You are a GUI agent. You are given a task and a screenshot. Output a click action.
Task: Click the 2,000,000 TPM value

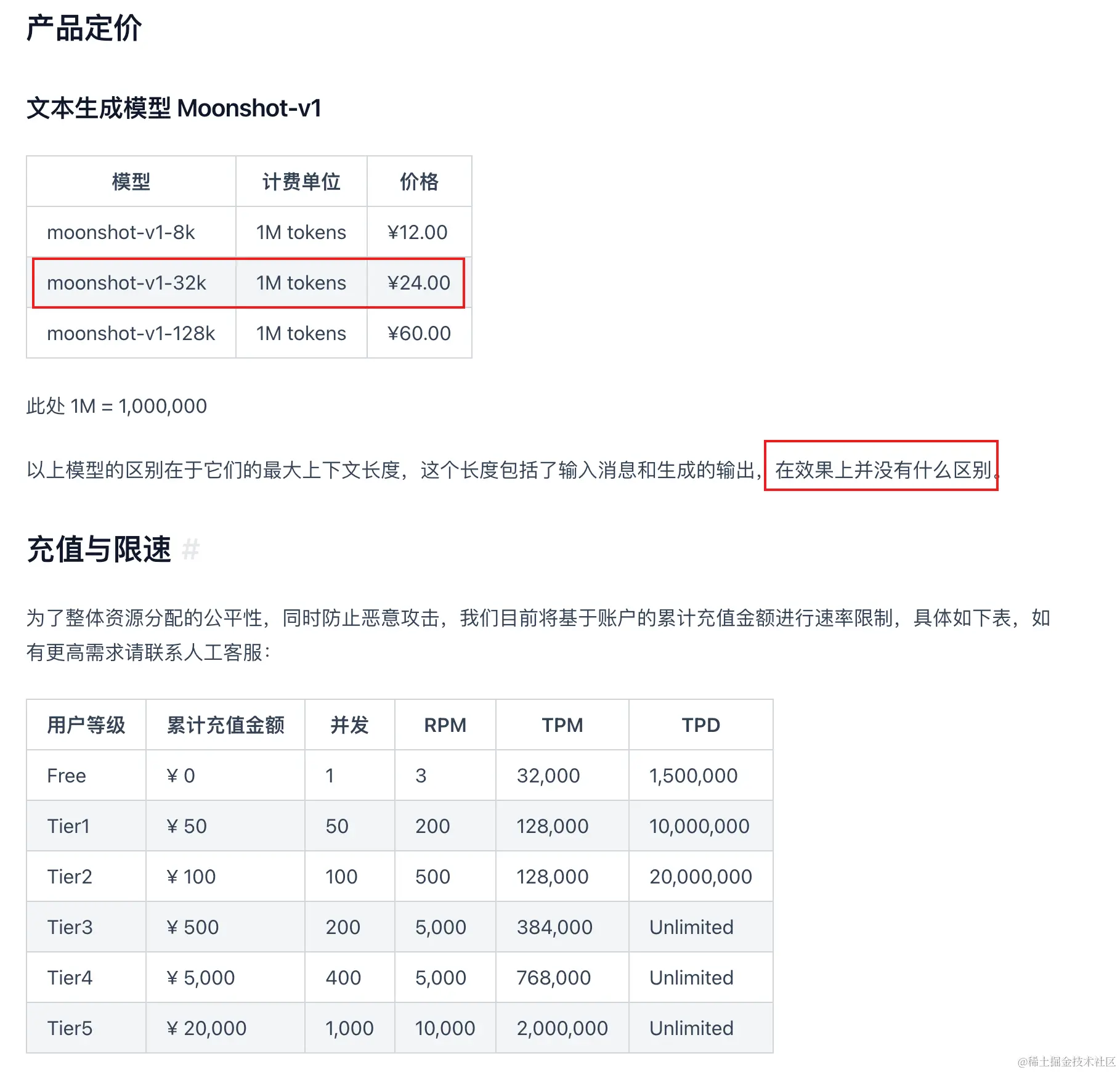(x=562, y=1028)
